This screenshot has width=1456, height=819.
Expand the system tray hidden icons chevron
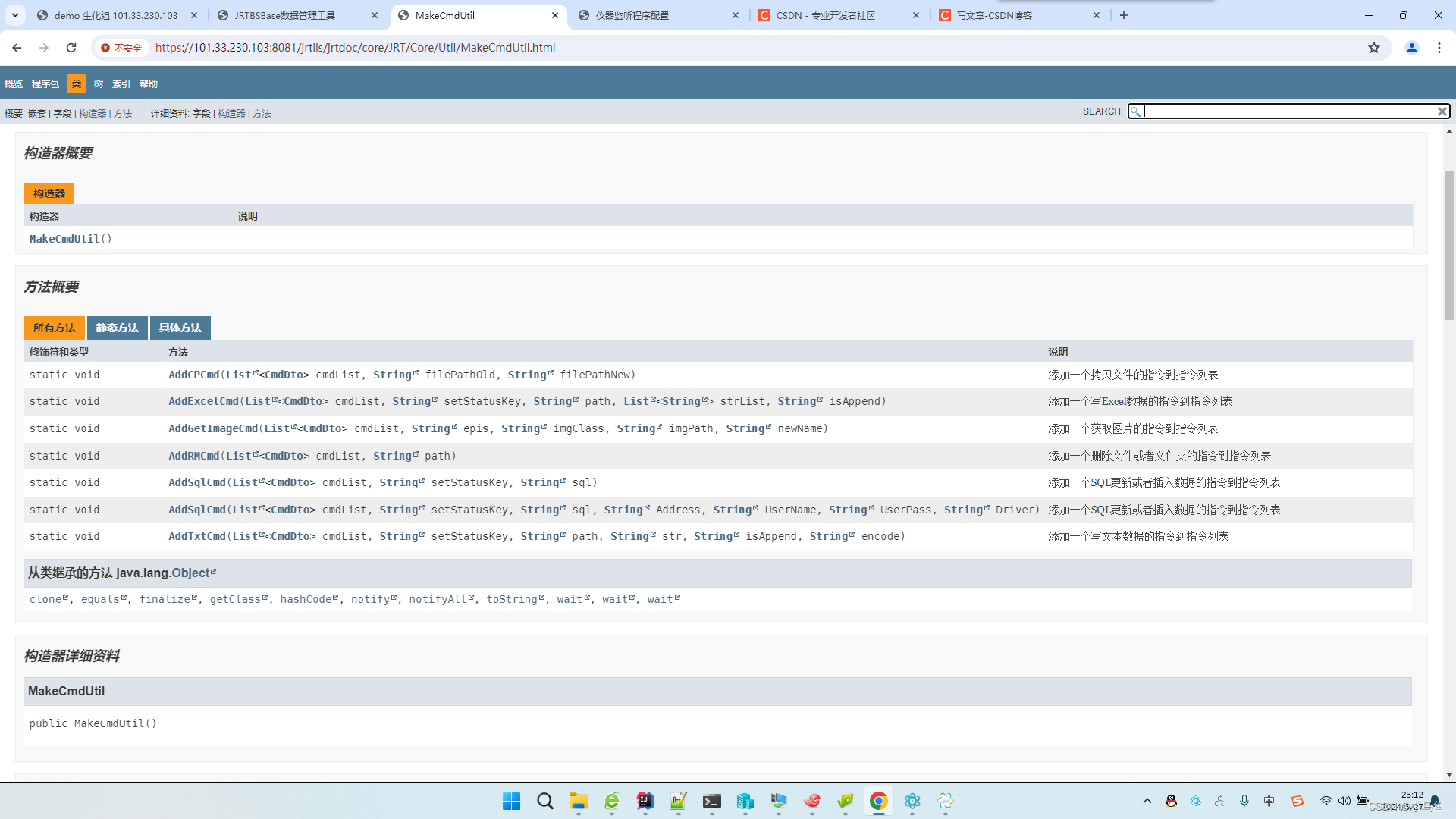(x=1147, y=801)
